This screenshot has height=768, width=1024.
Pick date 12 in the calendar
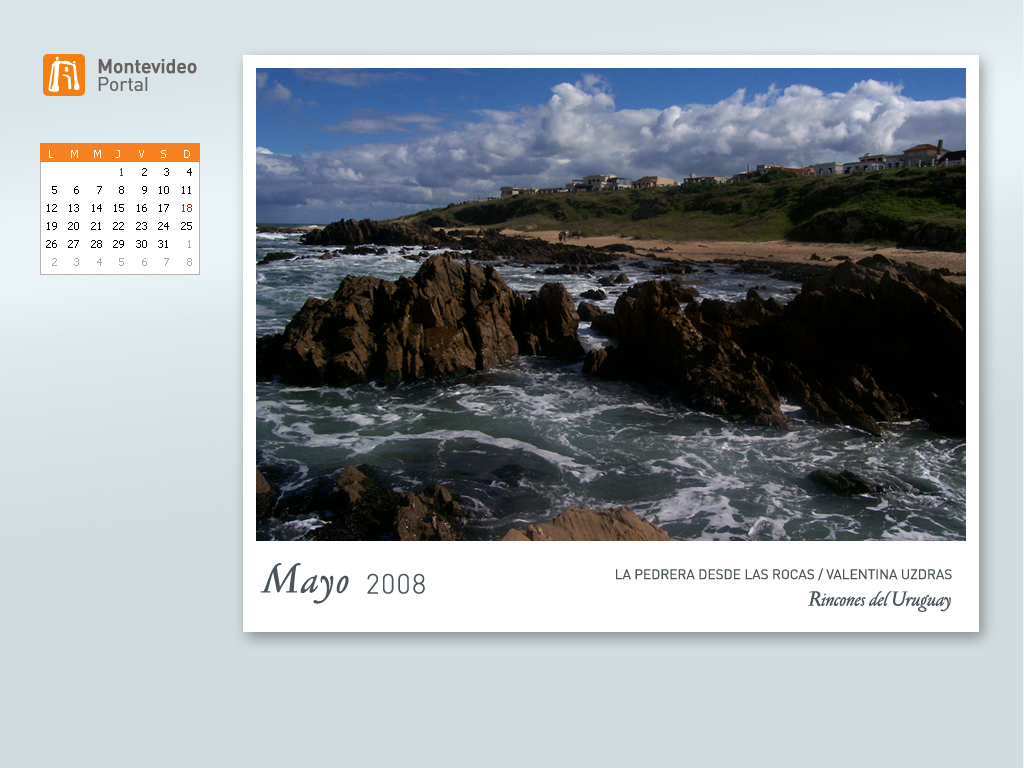(x=52, y=208)
